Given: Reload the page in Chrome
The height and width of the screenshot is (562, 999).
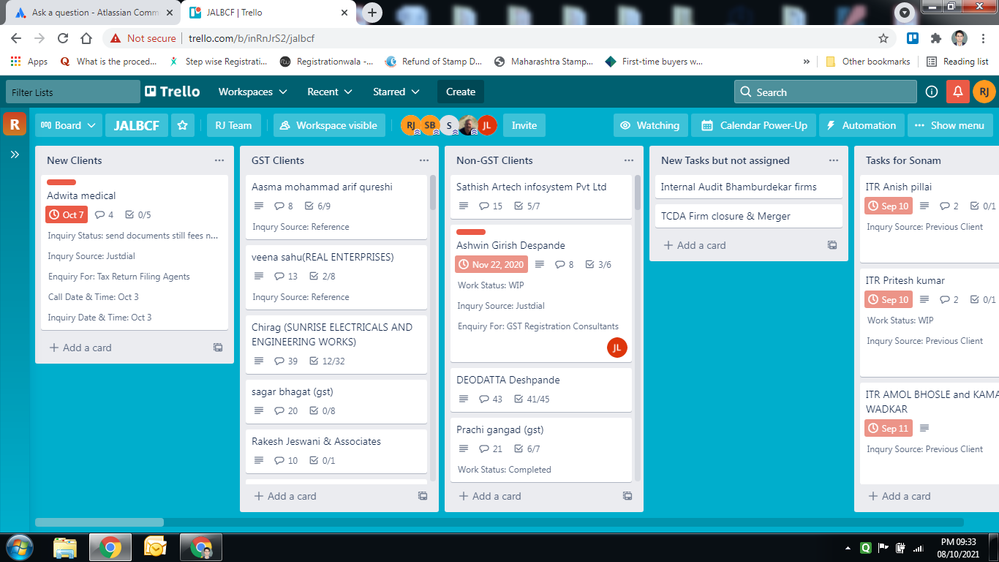Looking at the screenshot, I should click(x=62, y=38).
